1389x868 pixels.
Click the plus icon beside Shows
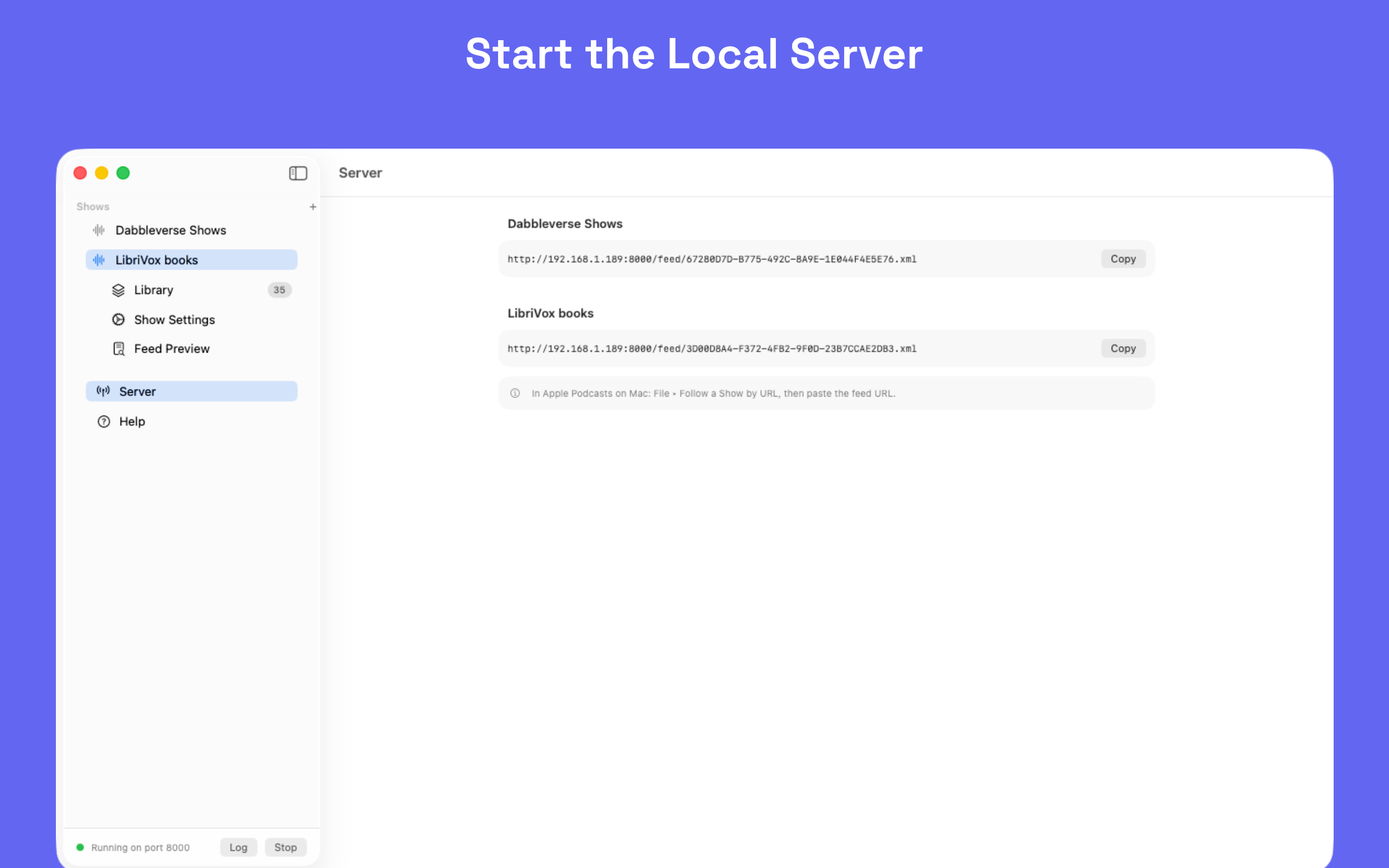(313, 207)
